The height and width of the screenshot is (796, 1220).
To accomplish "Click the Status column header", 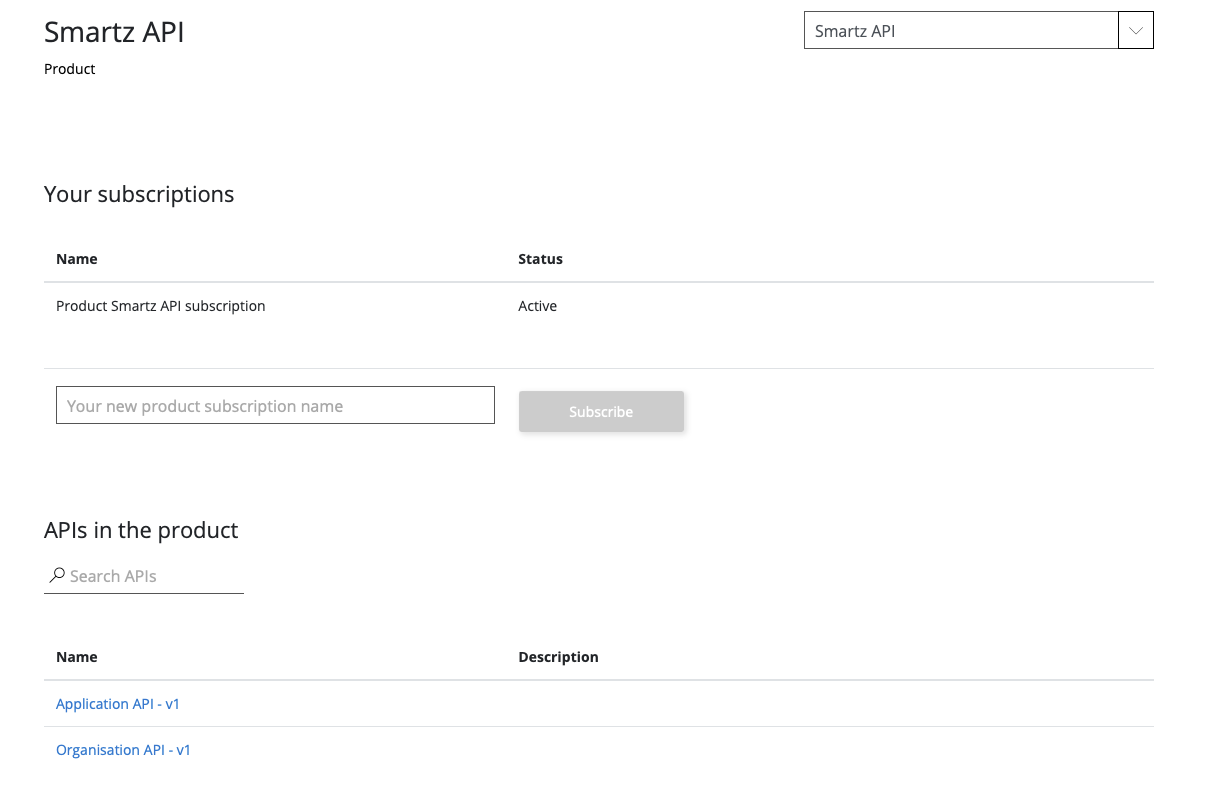I will (x=540, y=259).
